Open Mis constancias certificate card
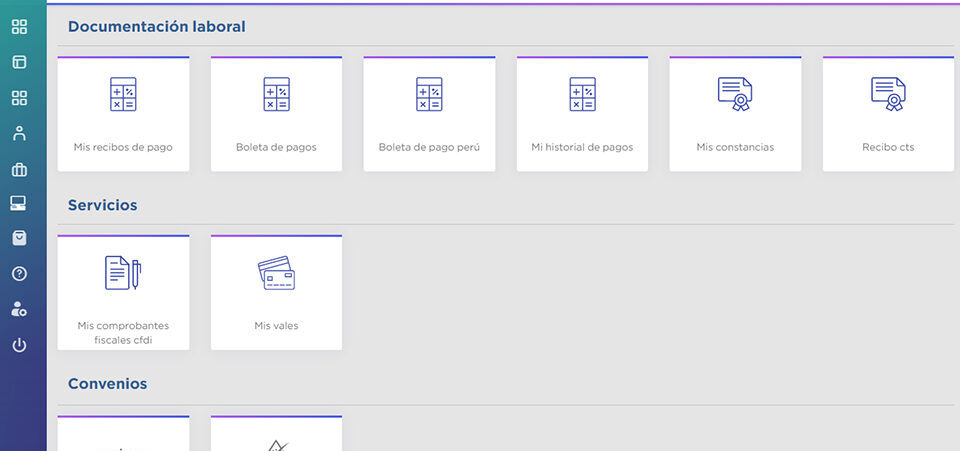The image size is (960, 451). pyautogui.click(x=735, y=114)
